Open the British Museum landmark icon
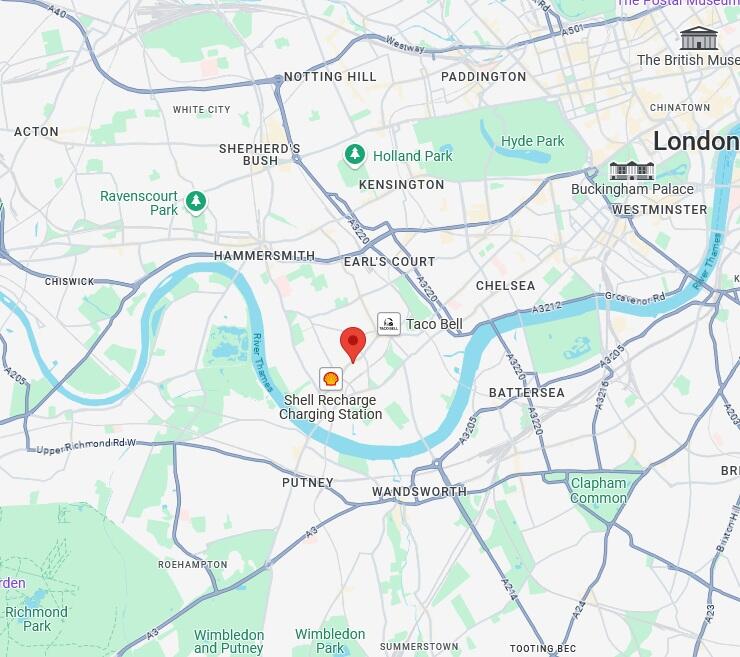This screenshot has height=657, width=740. pyautogui.click(x=699, y=38)
